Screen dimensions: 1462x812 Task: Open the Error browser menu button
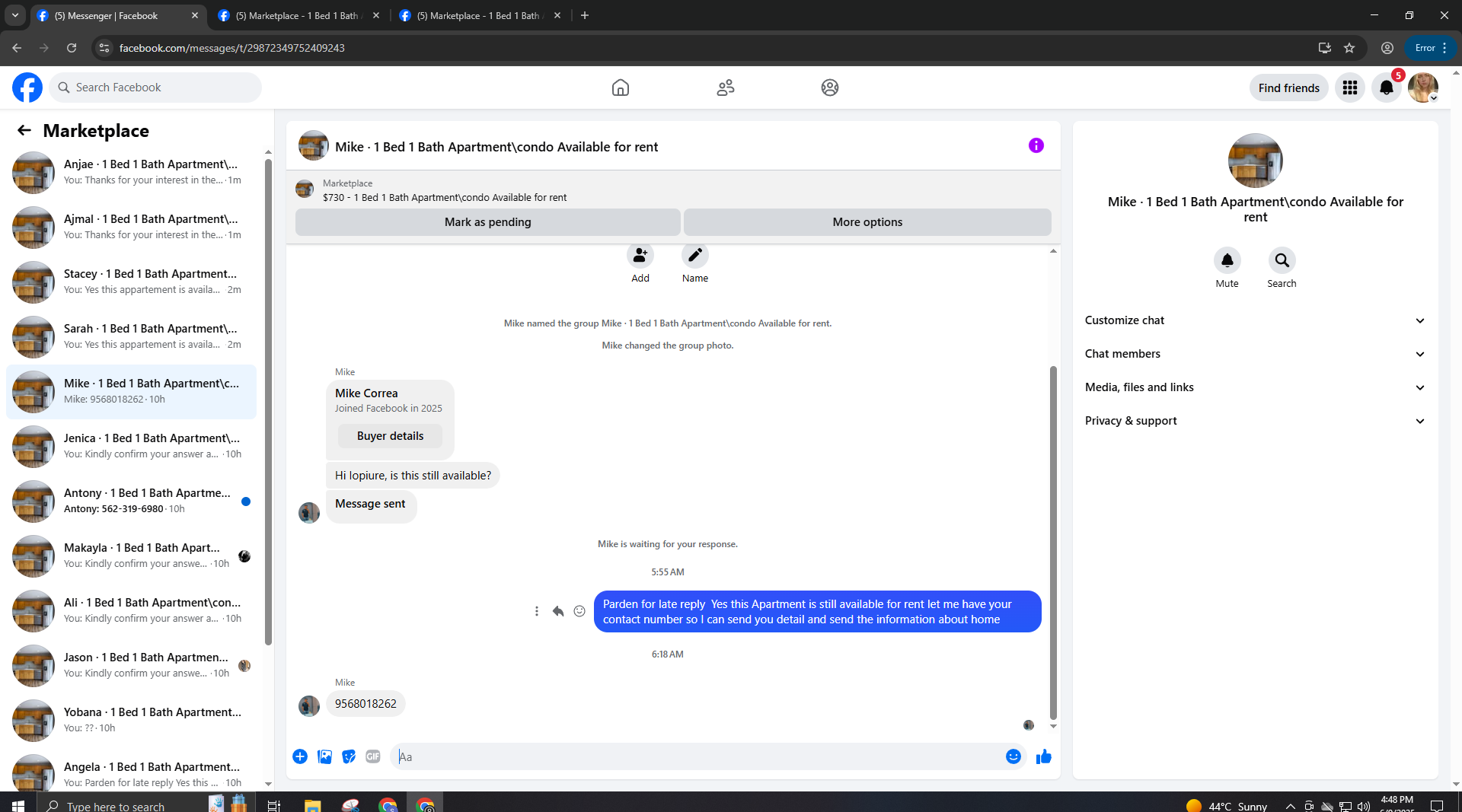[x=1432, y=48]
